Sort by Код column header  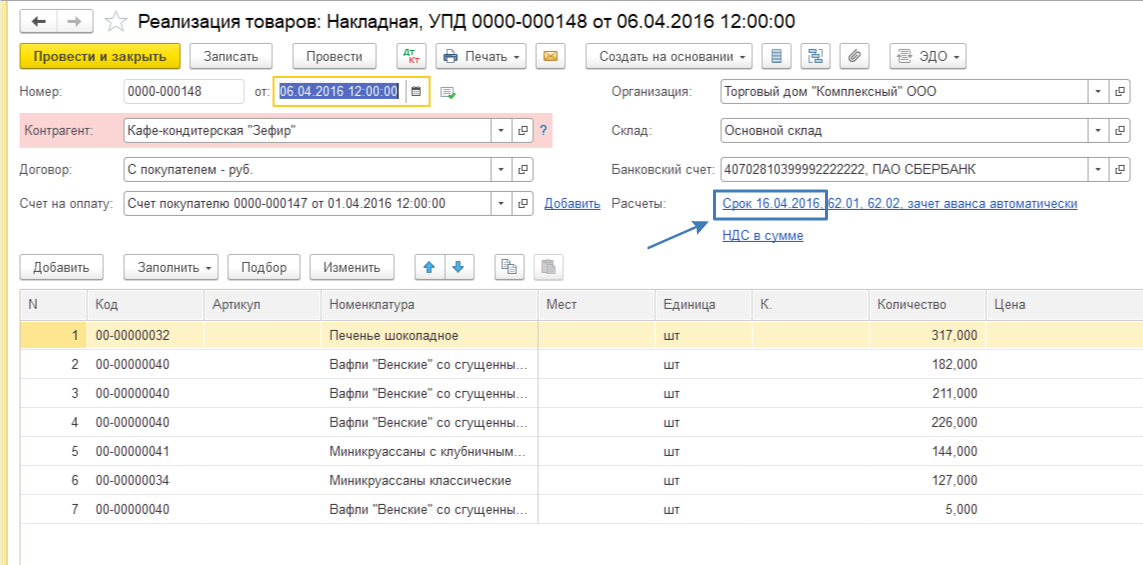click(146, 305)
